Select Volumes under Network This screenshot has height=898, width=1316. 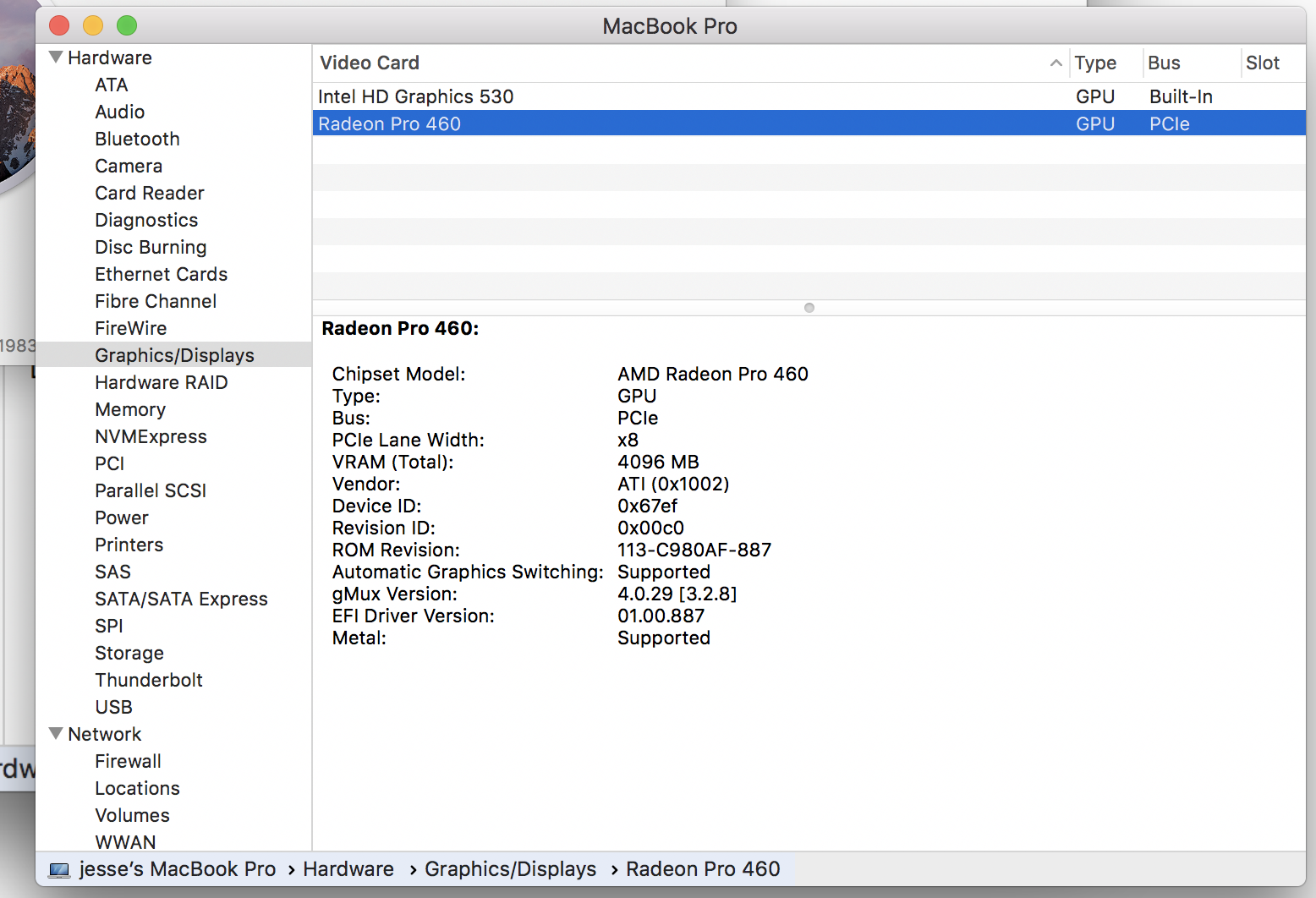pyautogui.click(x=132, y=815)
